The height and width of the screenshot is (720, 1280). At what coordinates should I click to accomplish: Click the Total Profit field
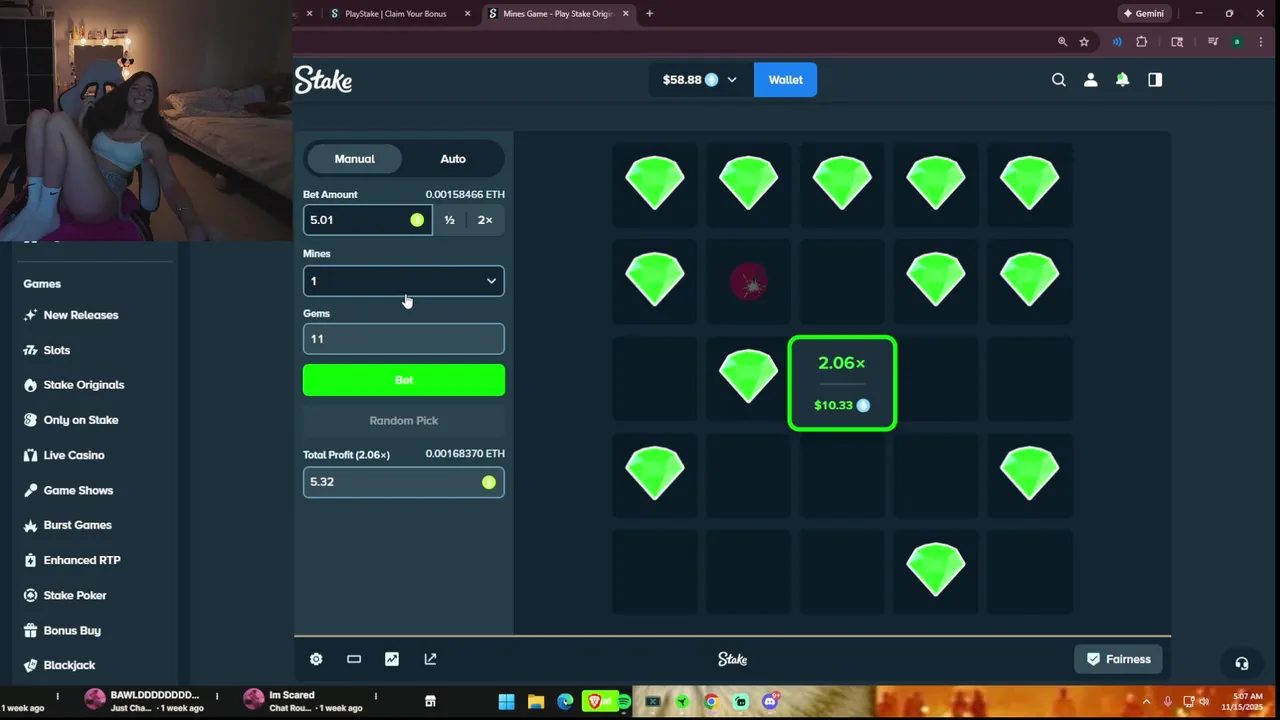tap(404, 482)
